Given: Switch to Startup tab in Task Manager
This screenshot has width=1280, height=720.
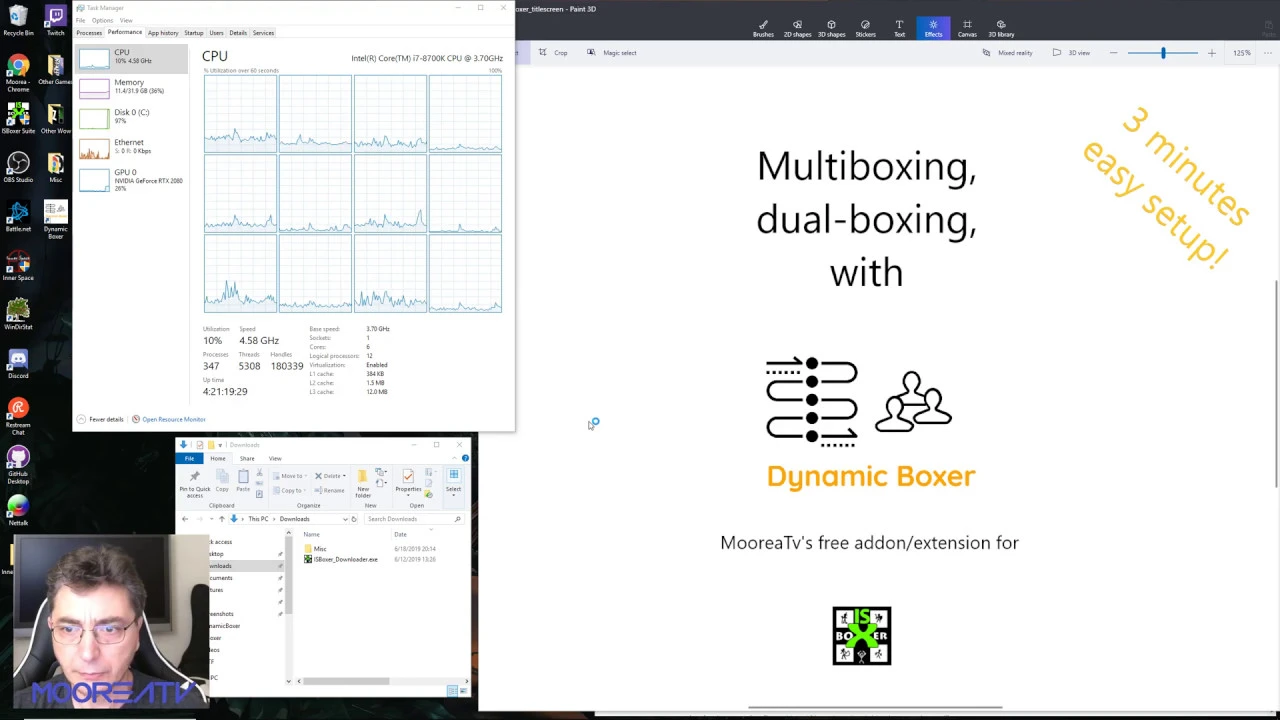Looking at the screenshot, I should pyautogui.click(x=194, y=33).
